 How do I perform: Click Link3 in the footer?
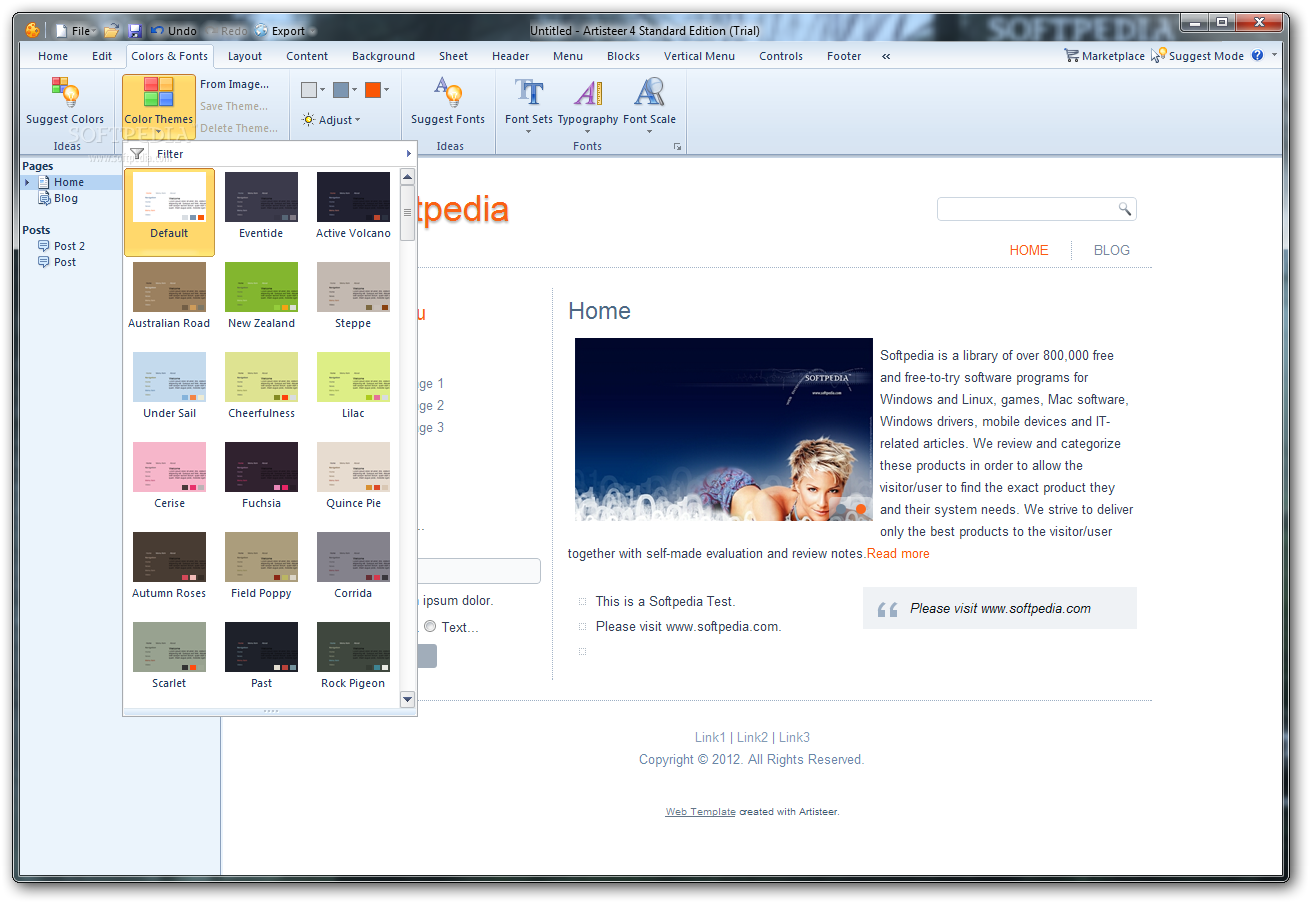794,737
